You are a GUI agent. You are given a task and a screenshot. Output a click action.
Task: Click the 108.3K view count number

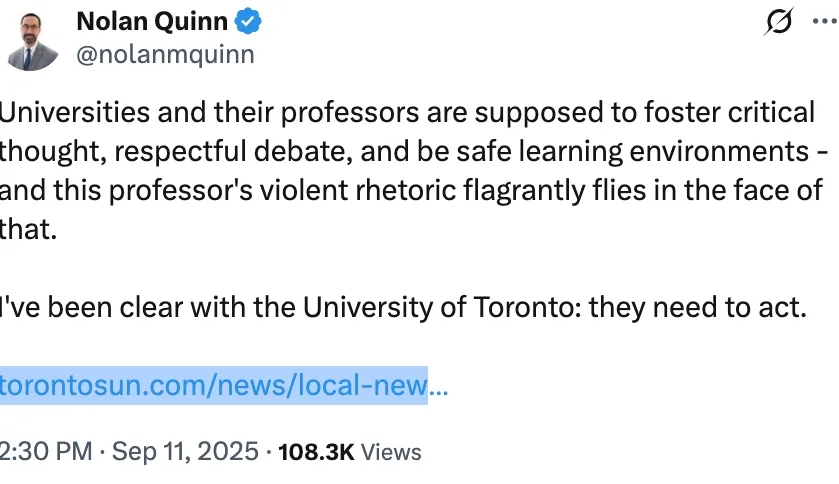(x=316, y=451)
